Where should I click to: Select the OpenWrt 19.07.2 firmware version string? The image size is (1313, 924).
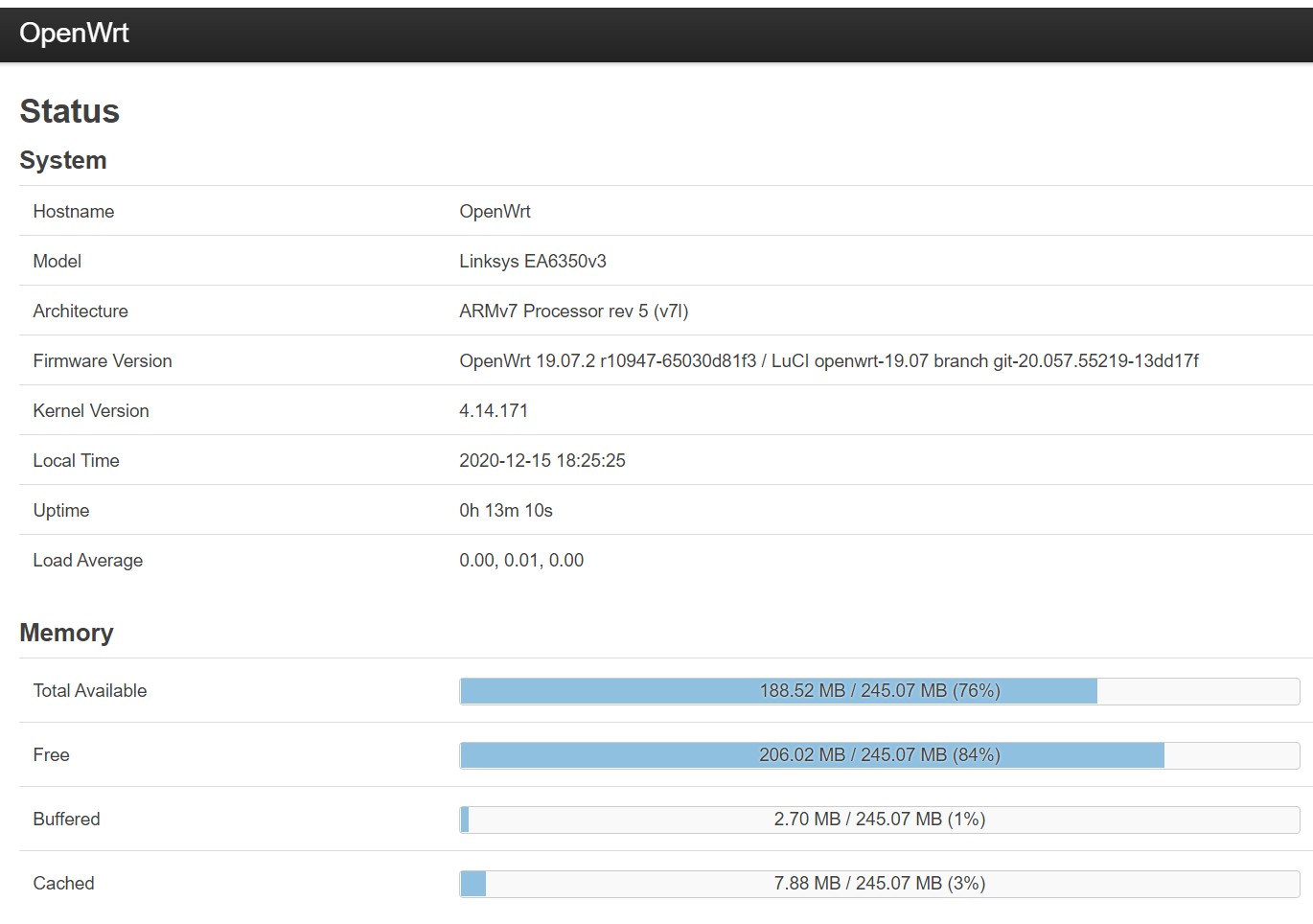(829, 361)
